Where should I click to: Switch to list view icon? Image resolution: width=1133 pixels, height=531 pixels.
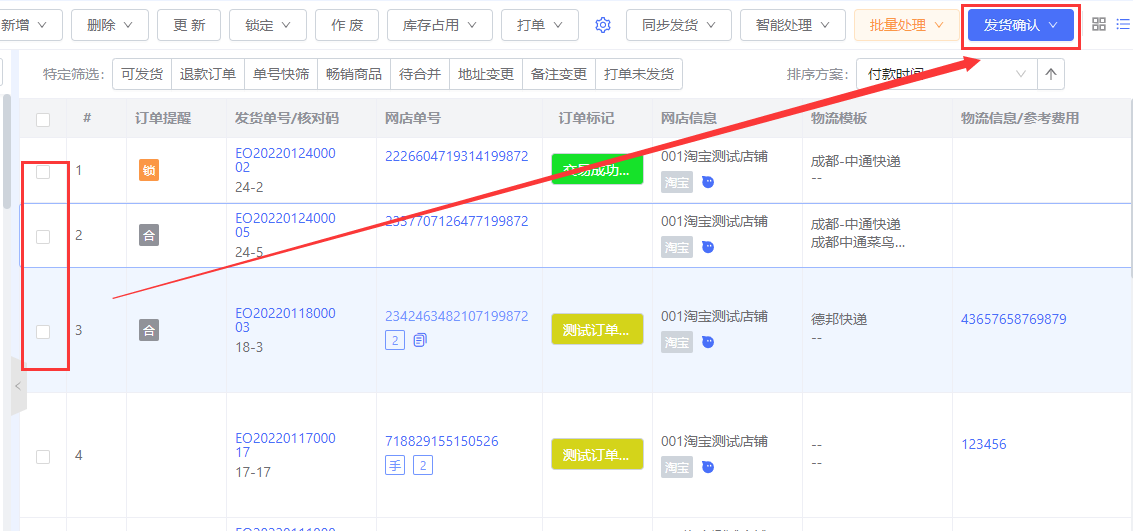pyautogui.click(x=1121, y=24)
